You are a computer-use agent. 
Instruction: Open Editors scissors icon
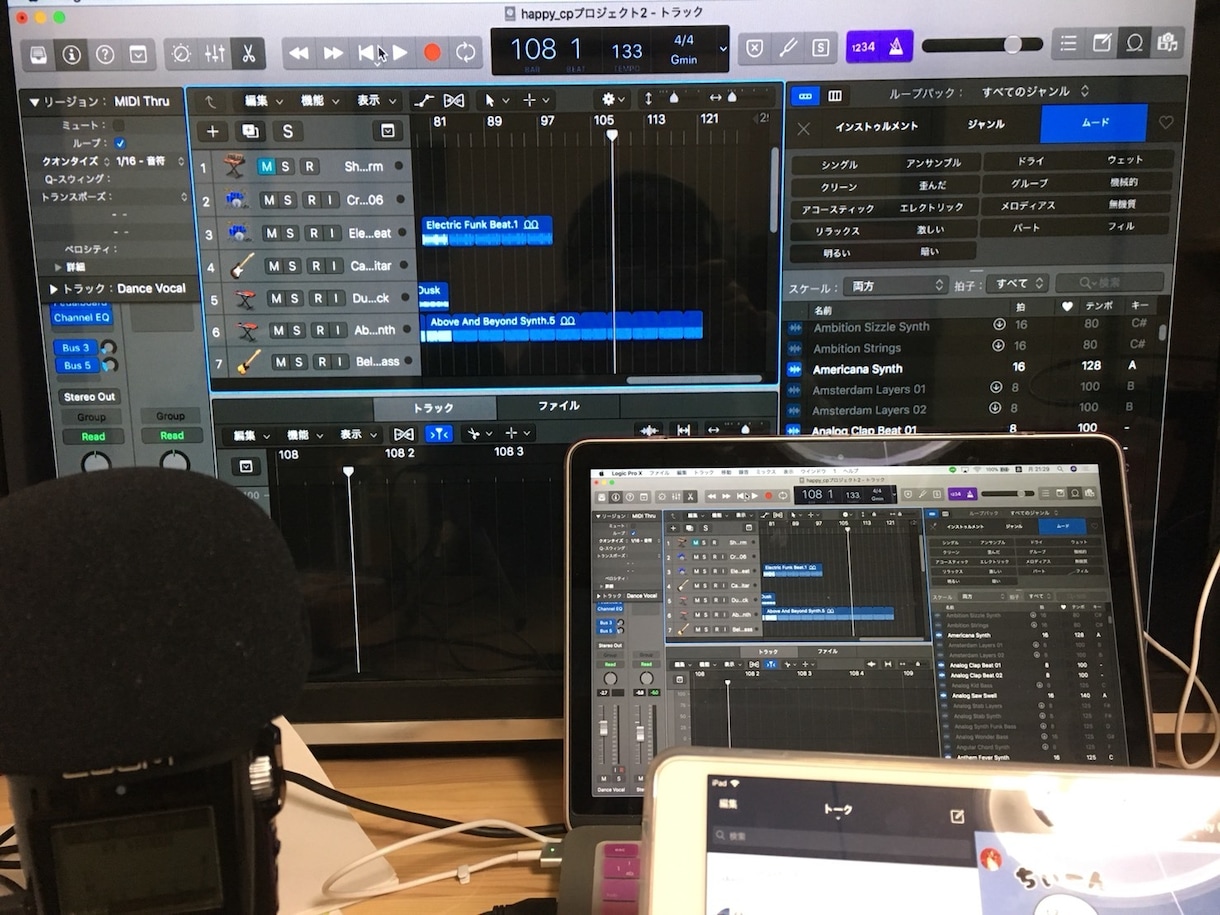click(248, 54)
